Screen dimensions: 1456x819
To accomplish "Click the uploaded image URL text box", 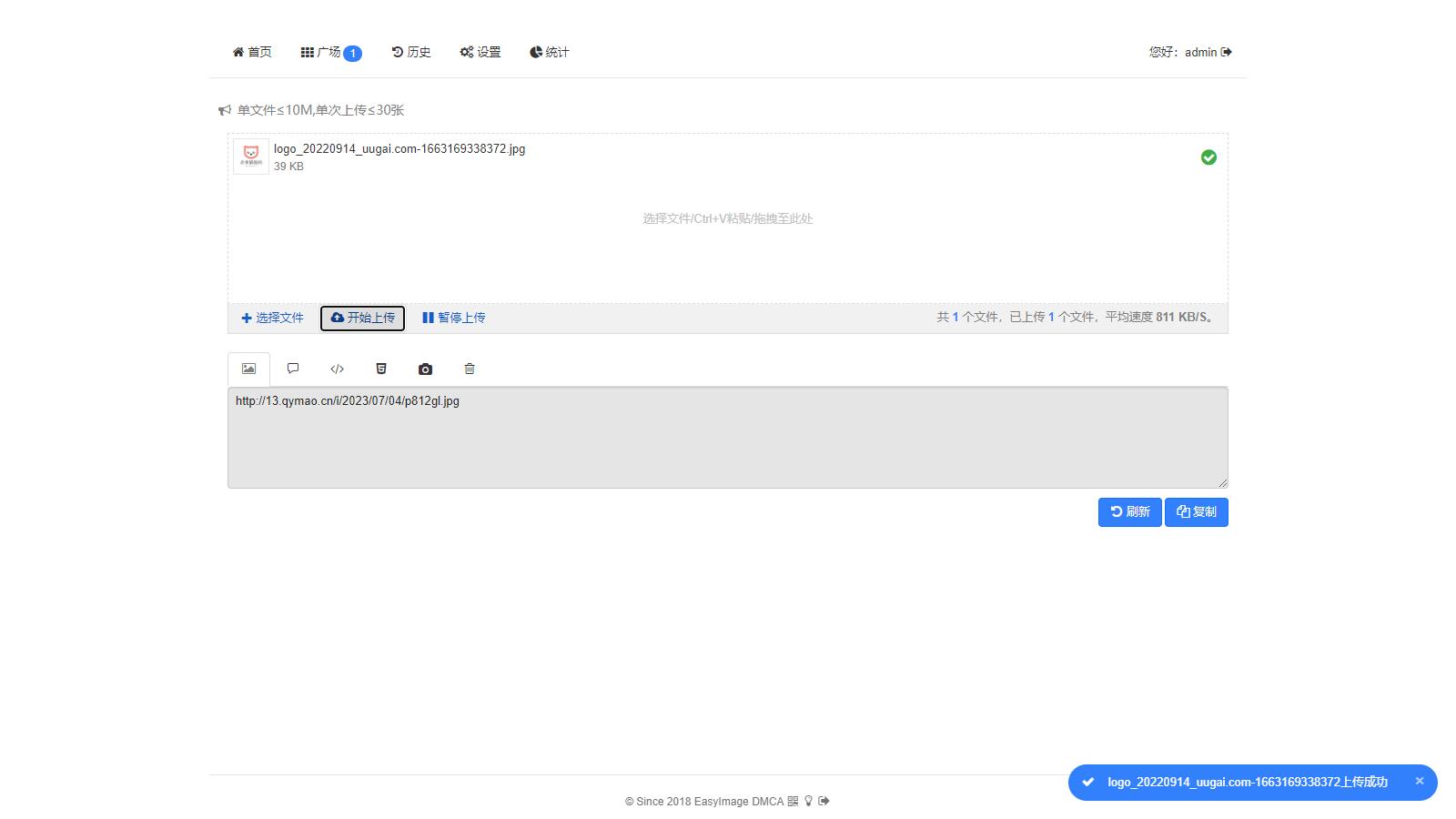I will coord(728,438).
